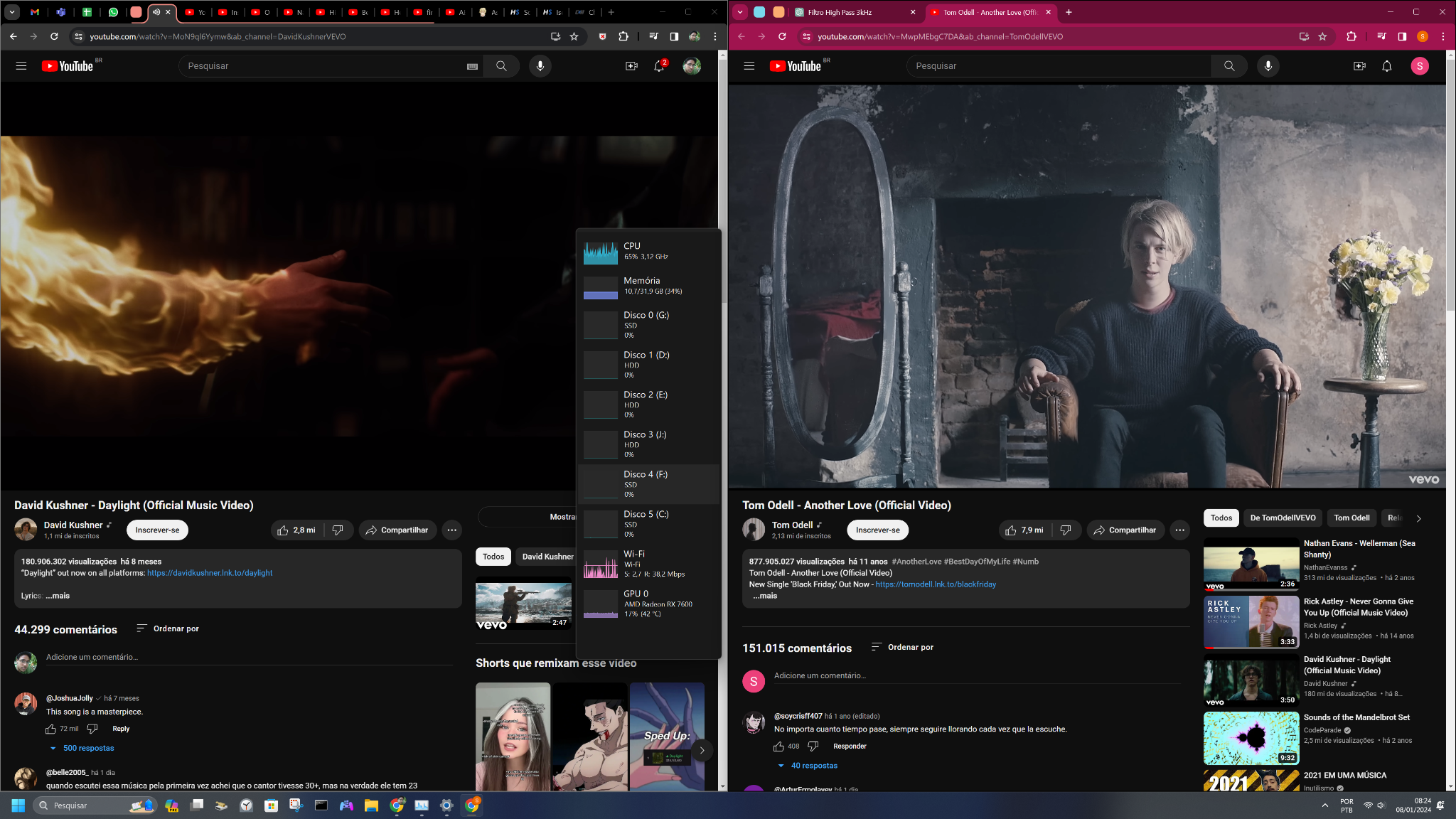Screen dimensions: 1456x819
Task: Advance Shorts carousel with next arrow
Action: (702, 751)
